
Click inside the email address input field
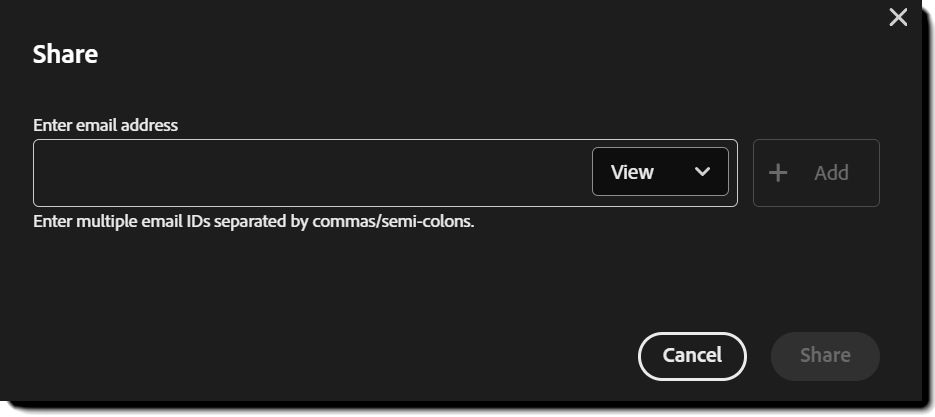tap(312, 172)
